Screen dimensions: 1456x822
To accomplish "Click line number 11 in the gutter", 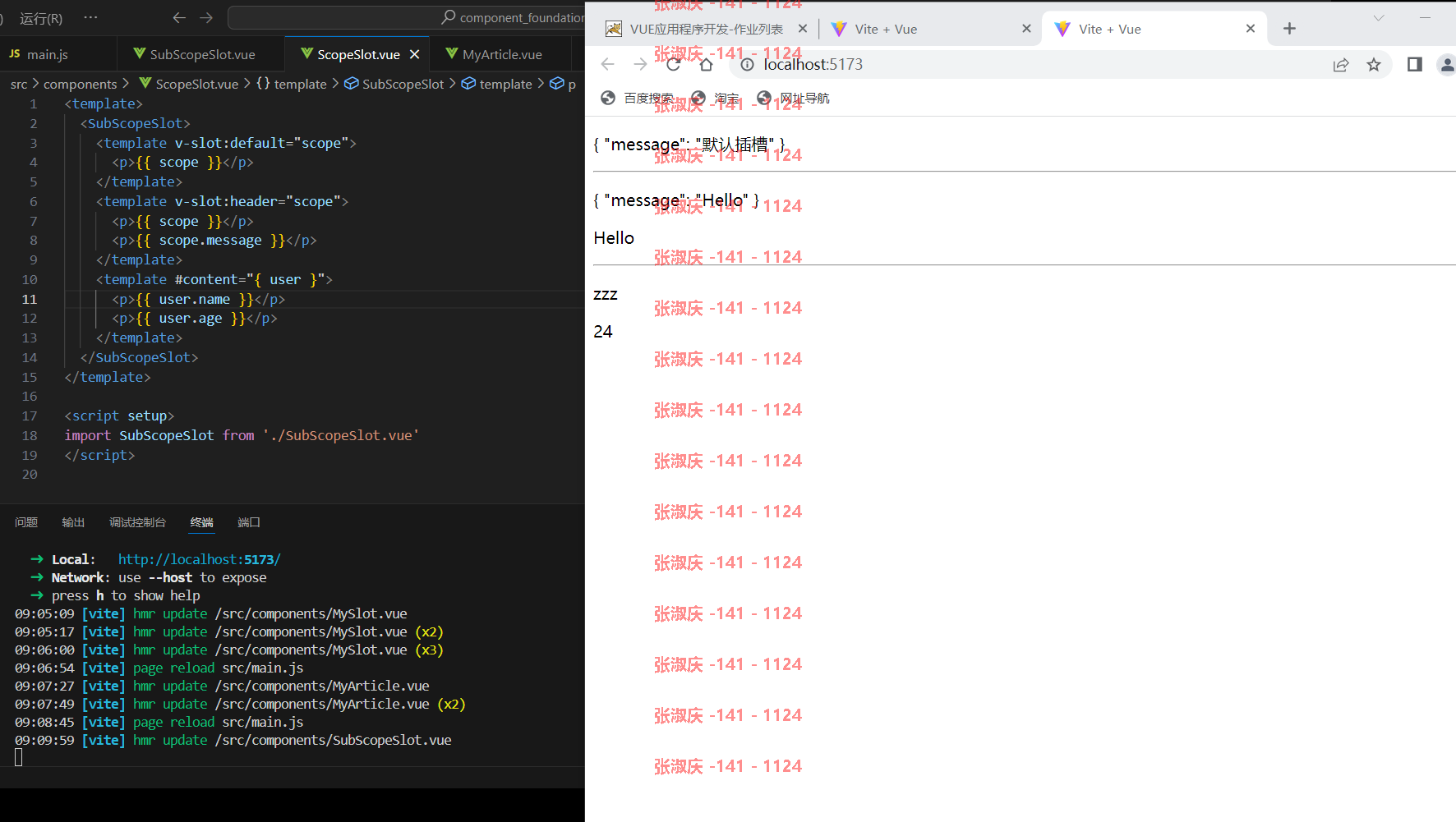I will tap(30, 299).
